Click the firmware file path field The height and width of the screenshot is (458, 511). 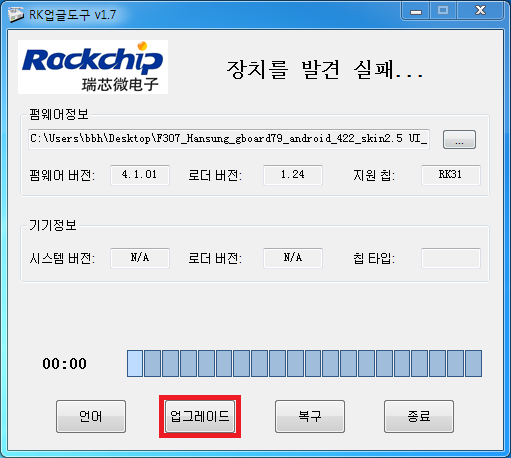pos(229,139)
